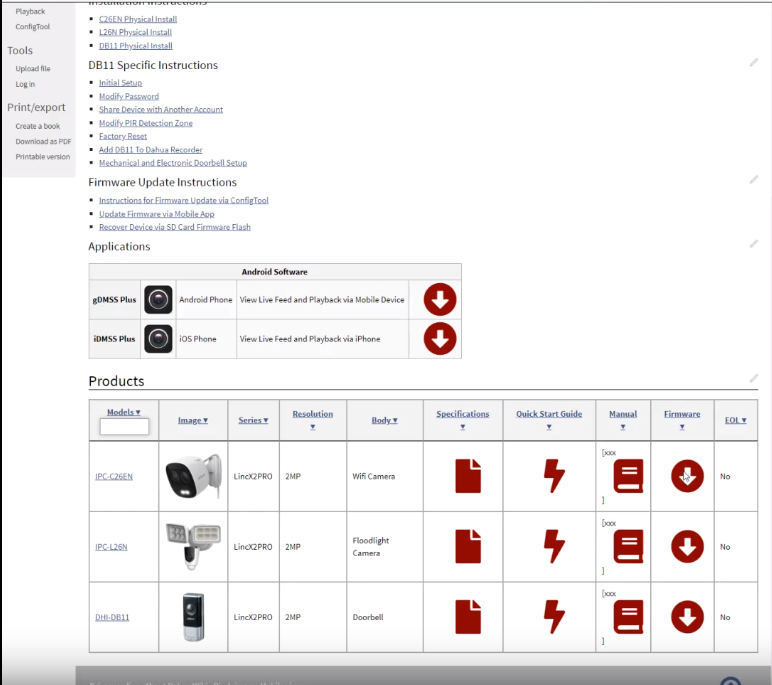Open C26EN Physical Install link
The image size is (772, 685).
[138, 19]
